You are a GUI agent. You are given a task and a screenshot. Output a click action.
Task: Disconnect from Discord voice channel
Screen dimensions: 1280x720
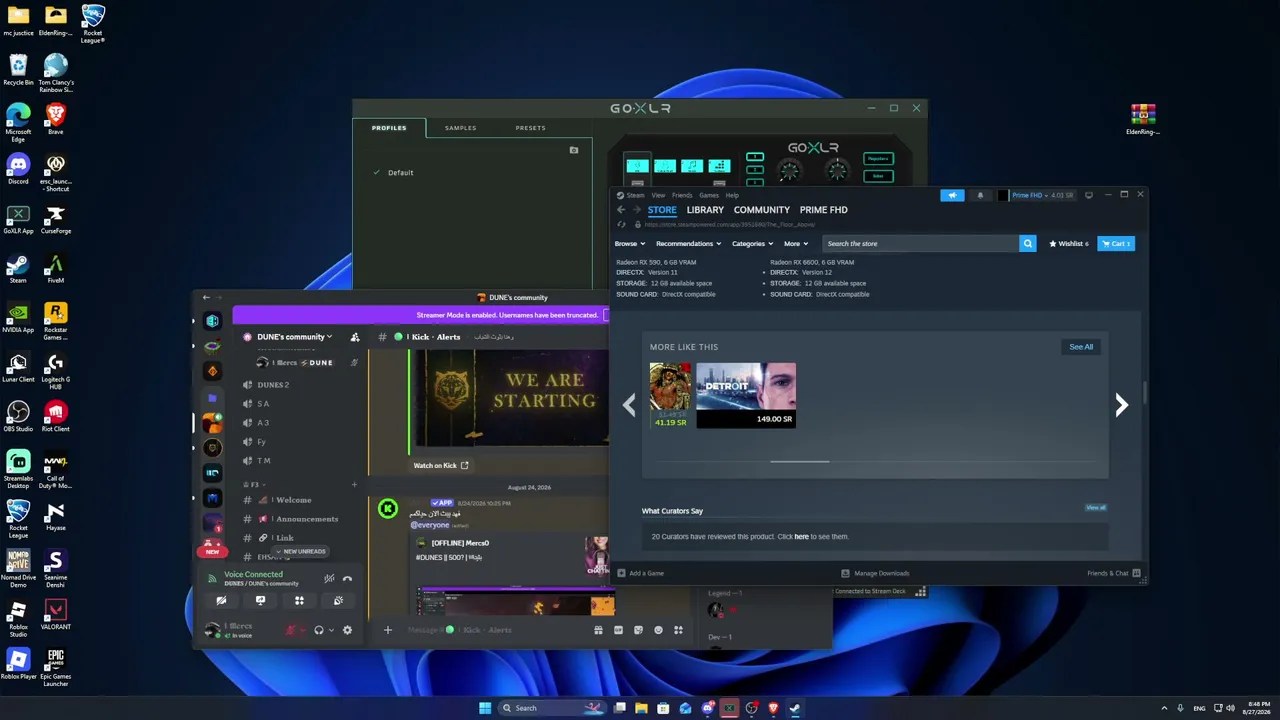pyautogui.click(x=347, y=578)
